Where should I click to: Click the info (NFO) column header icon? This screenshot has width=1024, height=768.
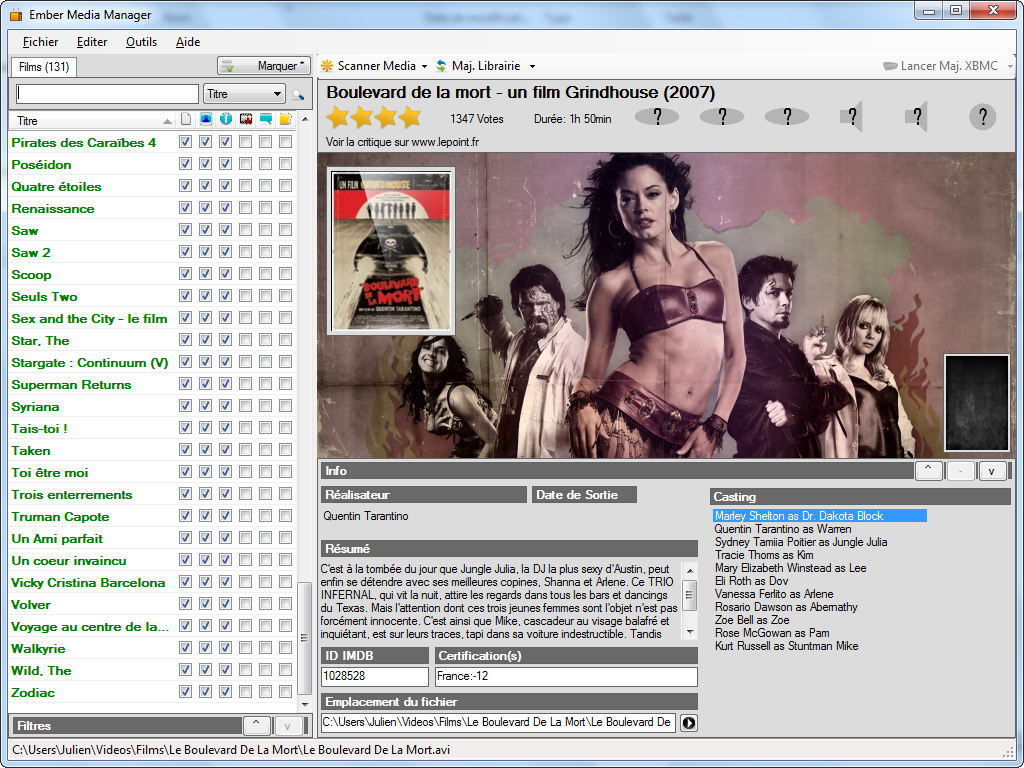(x=226, y=120)
